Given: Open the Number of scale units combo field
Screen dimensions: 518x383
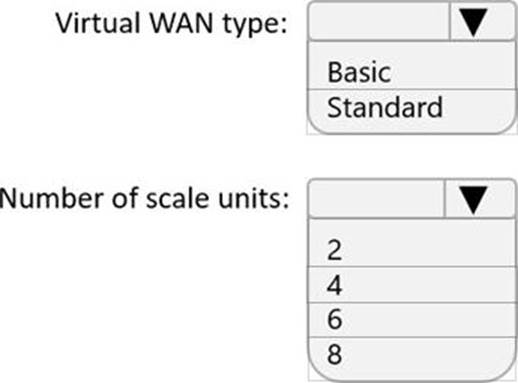Looking at the screenshot, I should (412, 199).
